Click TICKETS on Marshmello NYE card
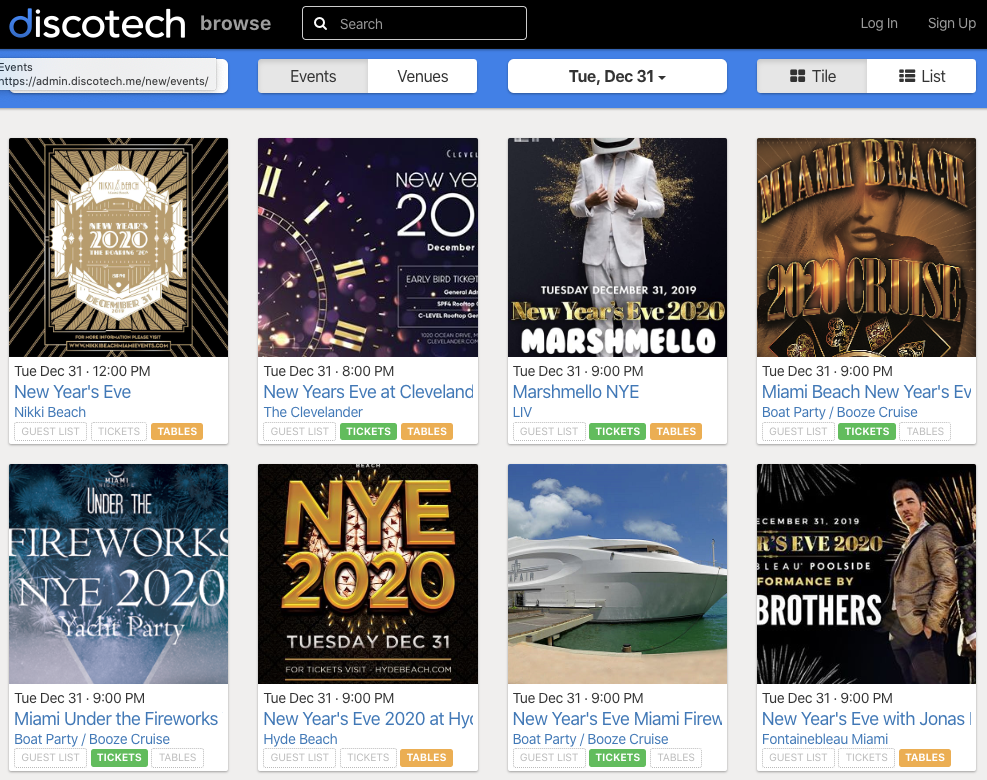 618,431
